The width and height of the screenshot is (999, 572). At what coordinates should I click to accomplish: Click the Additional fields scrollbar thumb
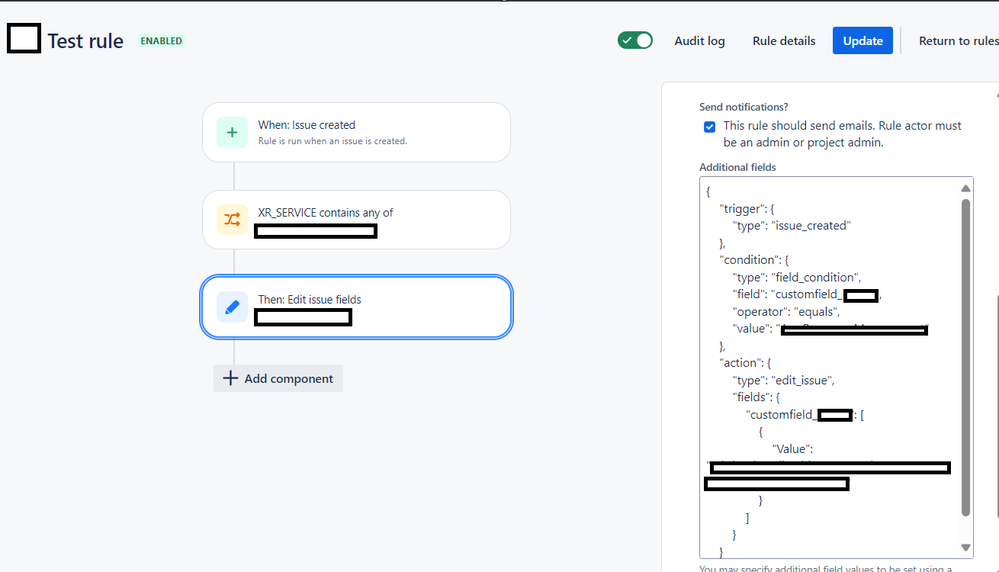pyautogui.click(x=966, y=357)
